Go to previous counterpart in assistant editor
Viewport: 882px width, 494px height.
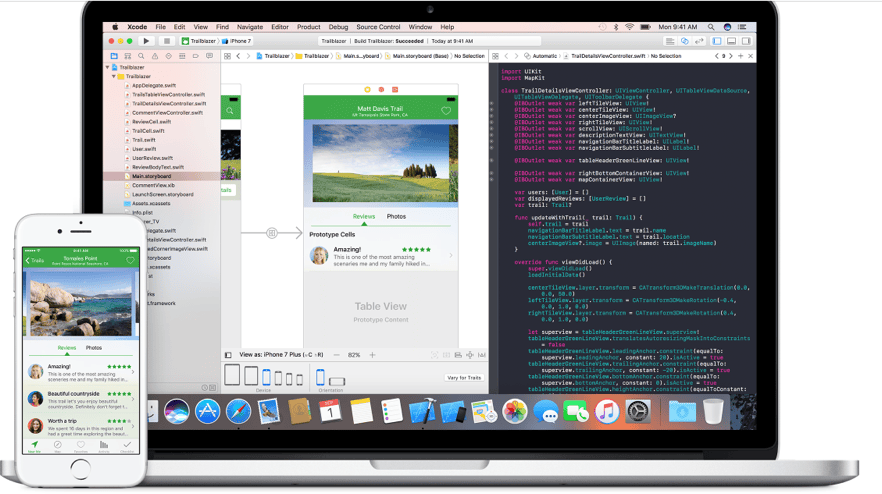(x=717, y=56)
